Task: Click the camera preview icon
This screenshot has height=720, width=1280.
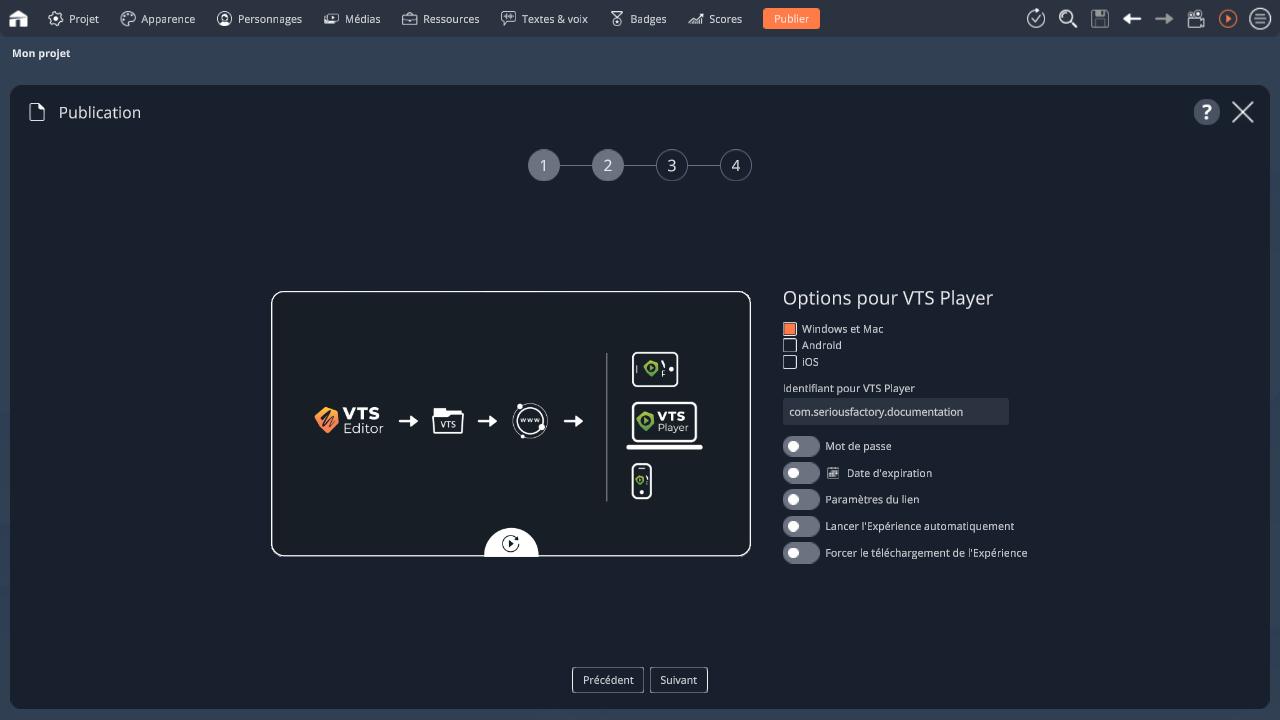Action: click(x=1196, y=18)
